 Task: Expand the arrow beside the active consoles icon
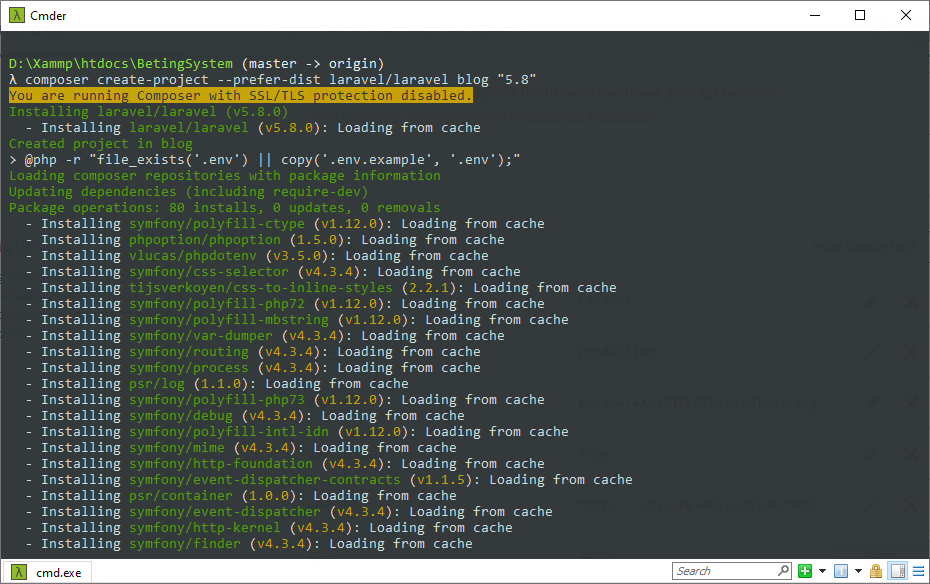(x=858, y=571)
